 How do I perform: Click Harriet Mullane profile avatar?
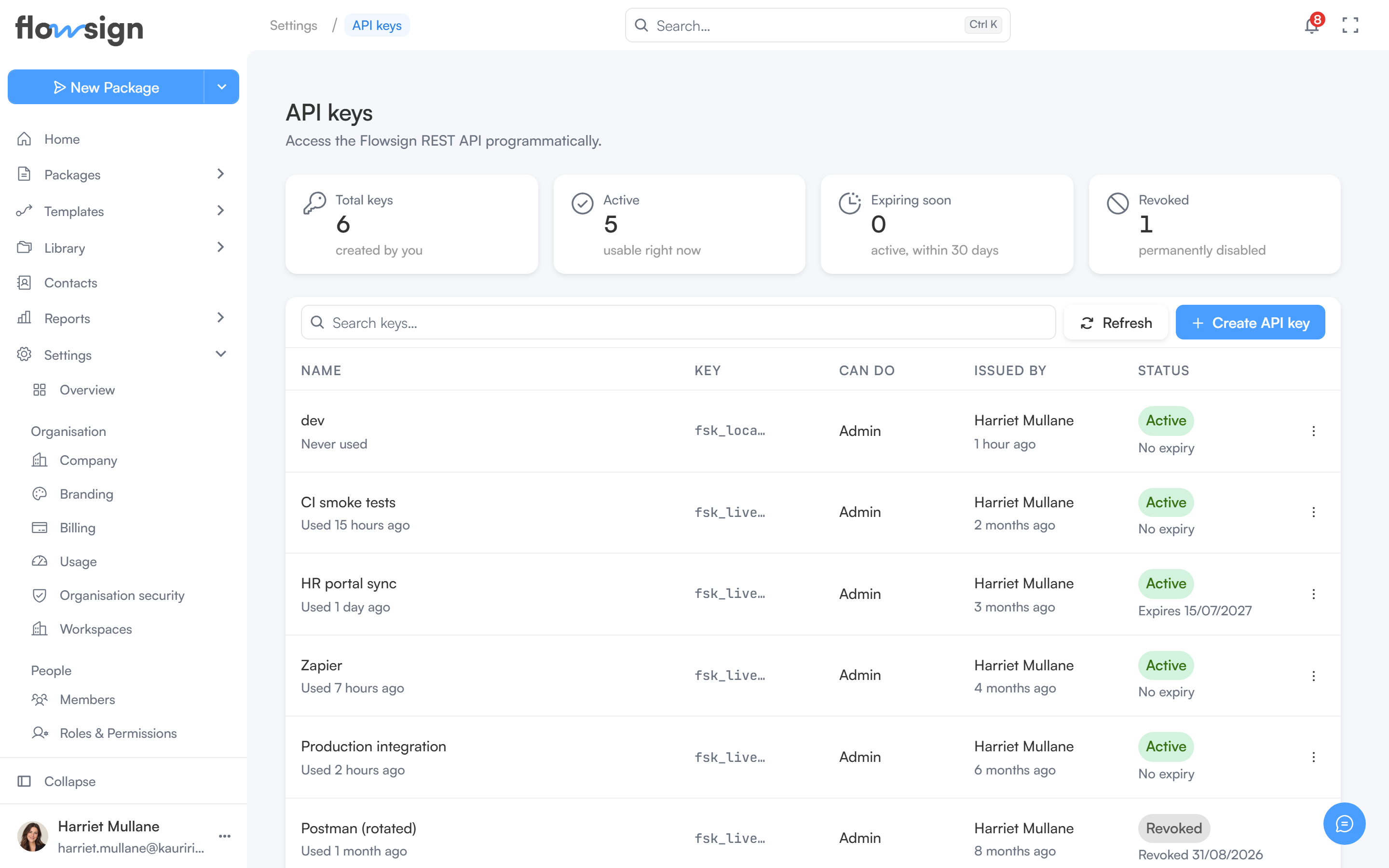[33, 837]
